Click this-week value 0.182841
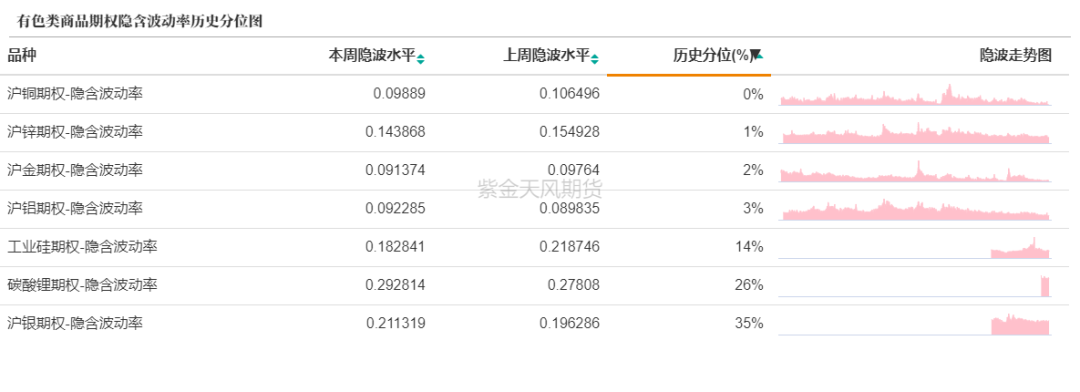The width and height of the screenshot is (1080, 392). pos(395,247)
